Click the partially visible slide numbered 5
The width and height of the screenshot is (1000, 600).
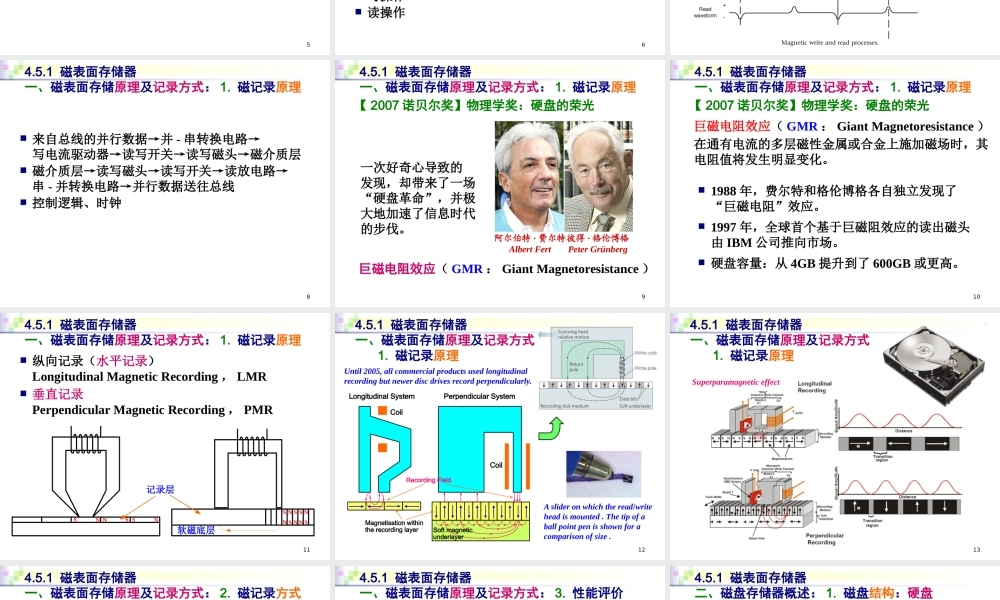coord(165,25)
